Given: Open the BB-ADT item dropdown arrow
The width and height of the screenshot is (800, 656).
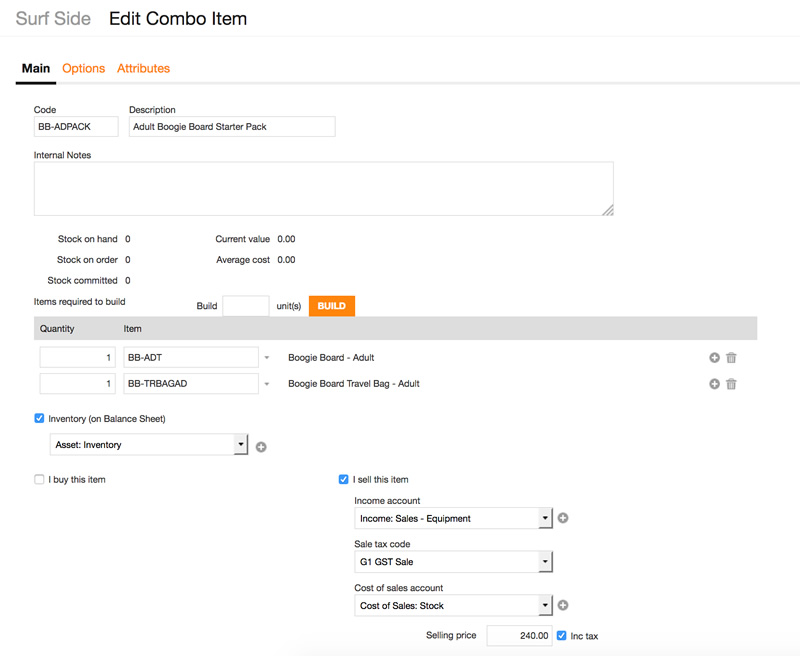Looking at the screenshot, I should pyautogui.click(x=267, y=358).
